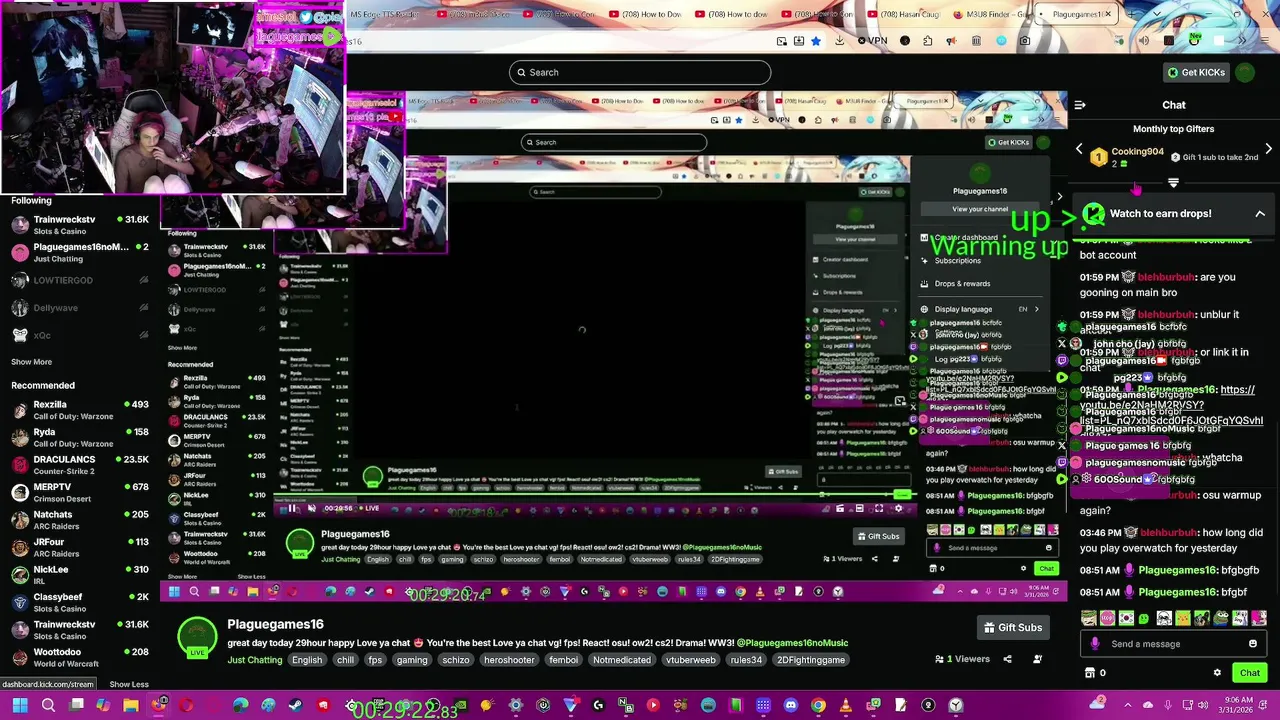This screenshot has width=1280, height=720.
Task: Select the chill tag
Action: pyautogui.click(x=345, y=660)
